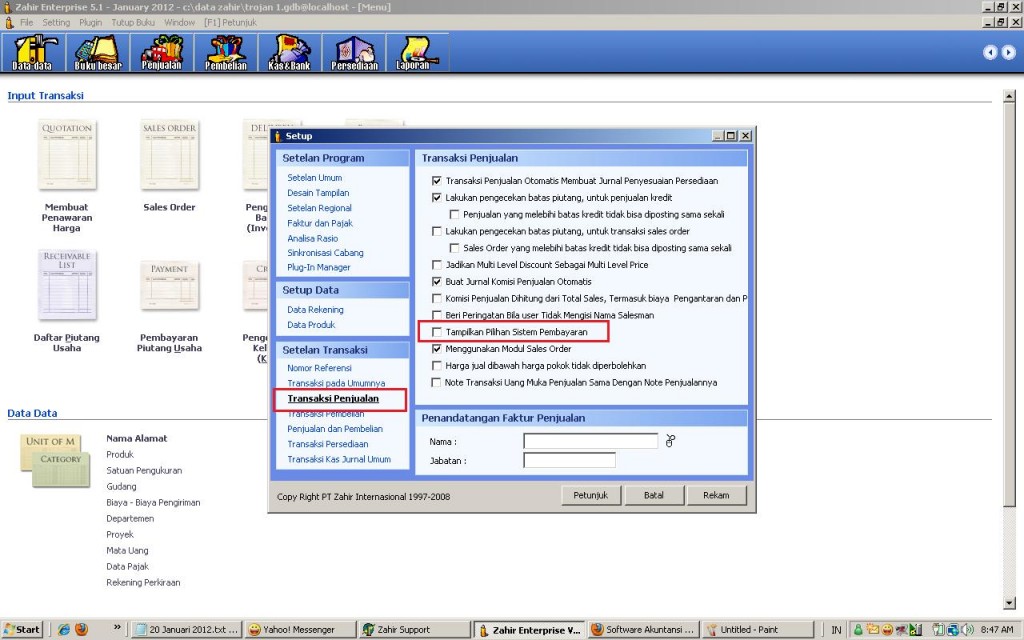Open Nomor Referensi settings
1024x640 pixels.
coord(319,368)
